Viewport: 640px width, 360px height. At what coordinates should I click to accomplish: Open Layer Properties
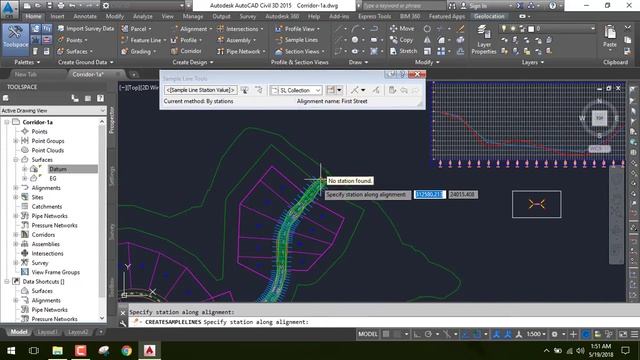coord(484,40)
